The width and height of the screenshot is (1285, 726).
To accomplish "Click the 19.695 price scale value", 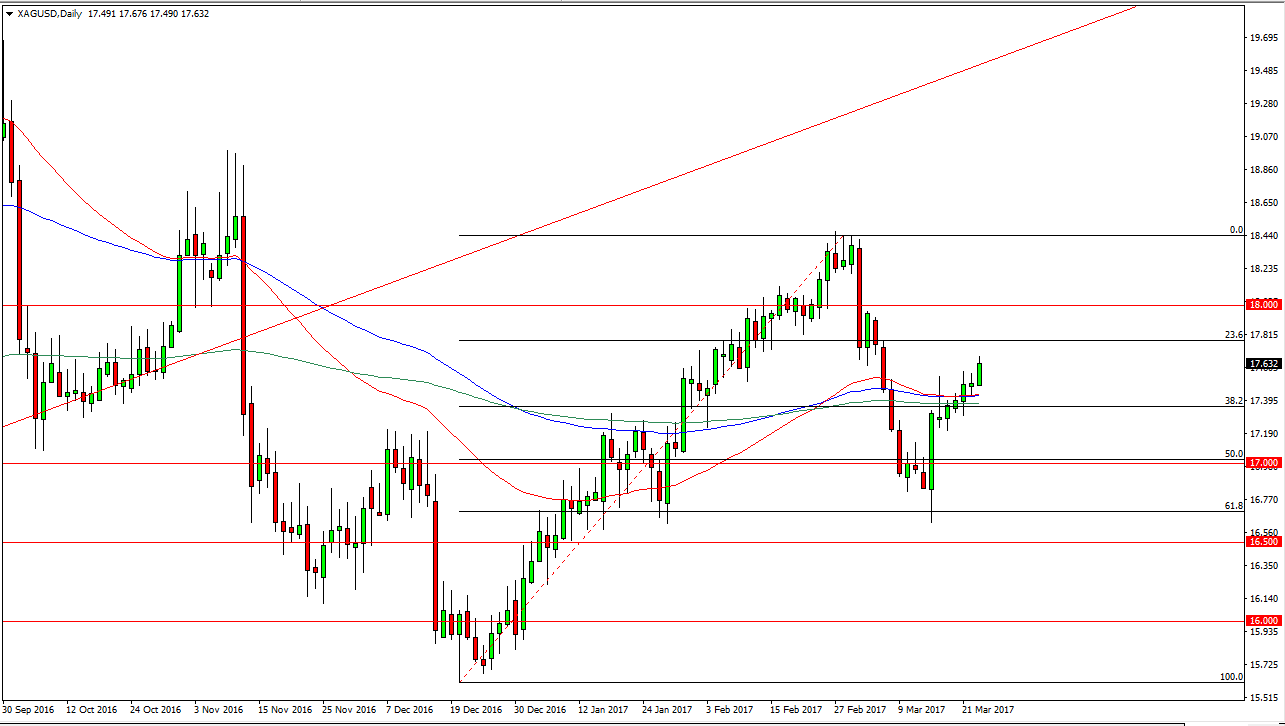I will click(x=1264, y=38).
